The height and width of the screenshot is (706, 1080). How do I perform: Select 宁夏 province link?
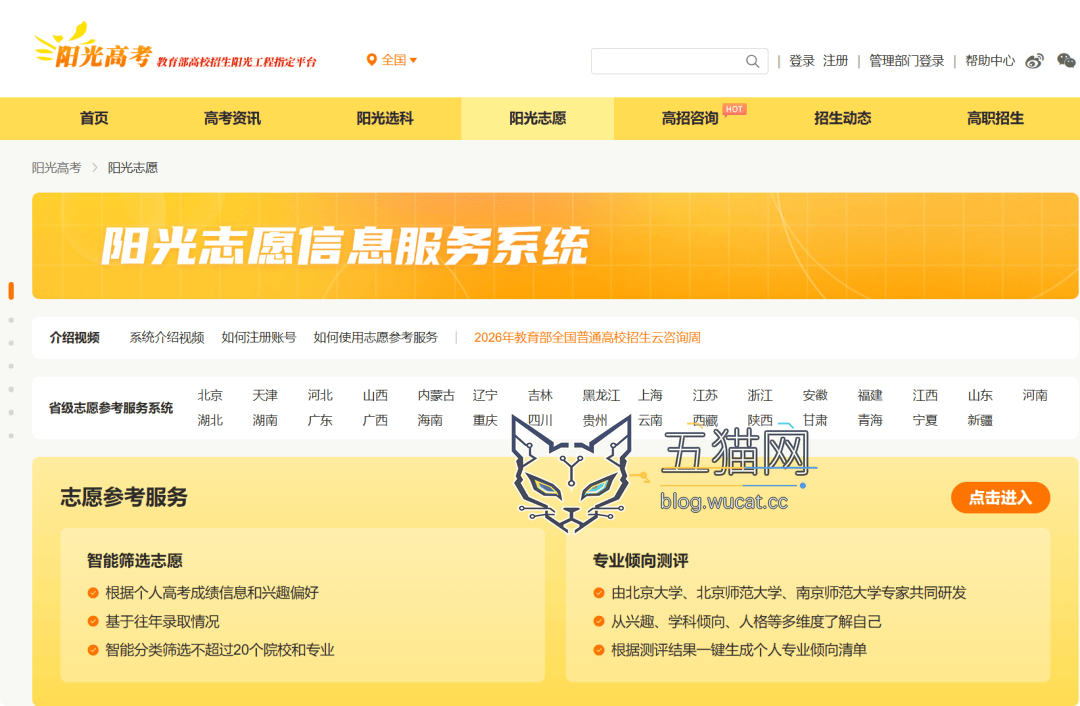tap(925, 420)
